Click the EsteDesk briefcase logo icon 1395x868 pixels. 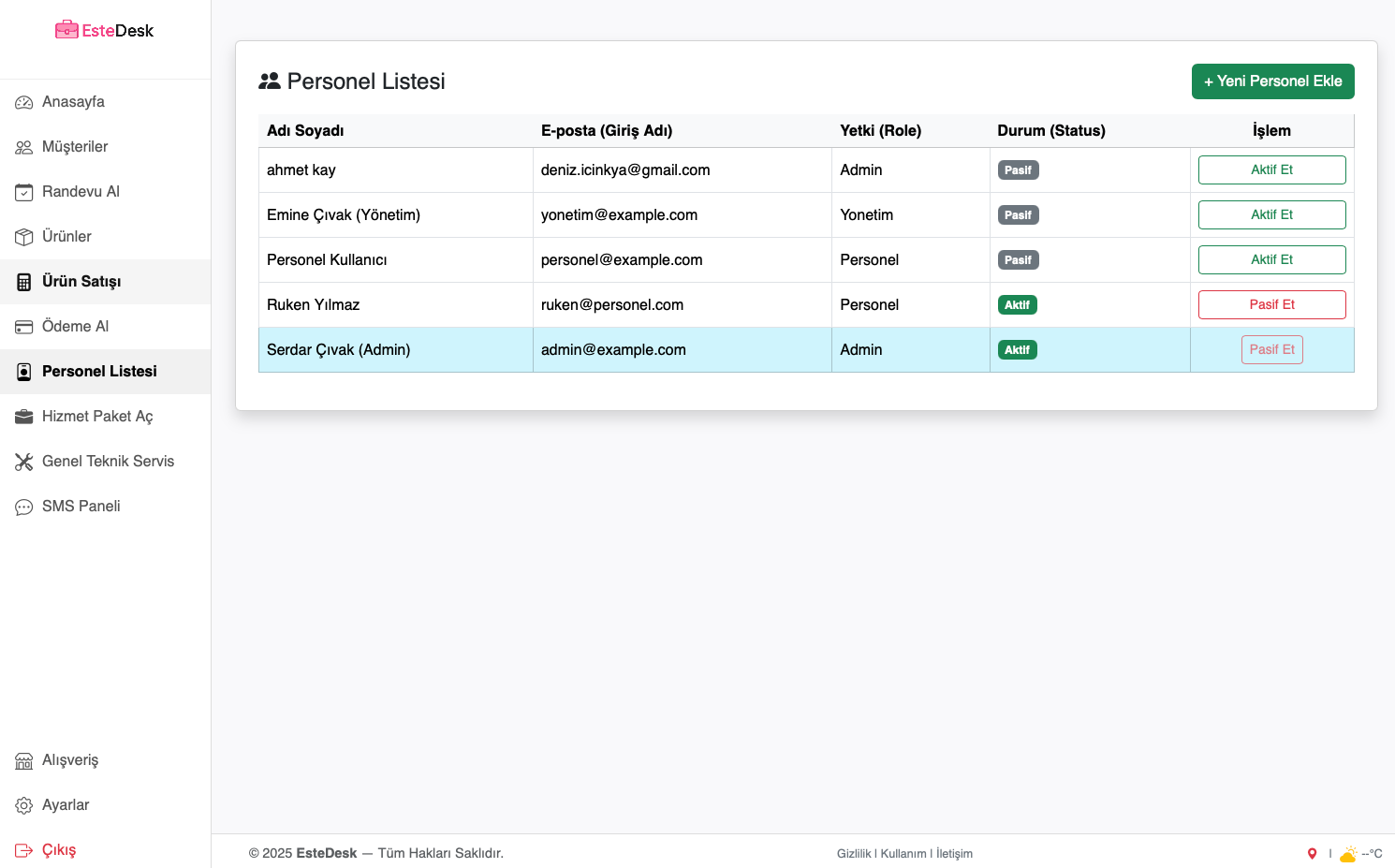66,30
